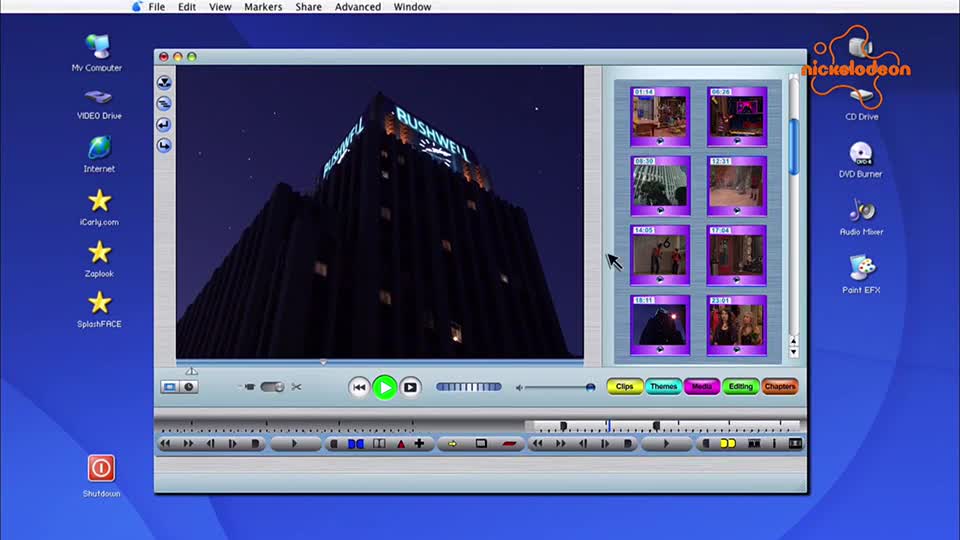The width and height of the screenshot is (960, 540).
Task: Open the Markers menu
Action: pyautogui.click(x=263, y=7)
